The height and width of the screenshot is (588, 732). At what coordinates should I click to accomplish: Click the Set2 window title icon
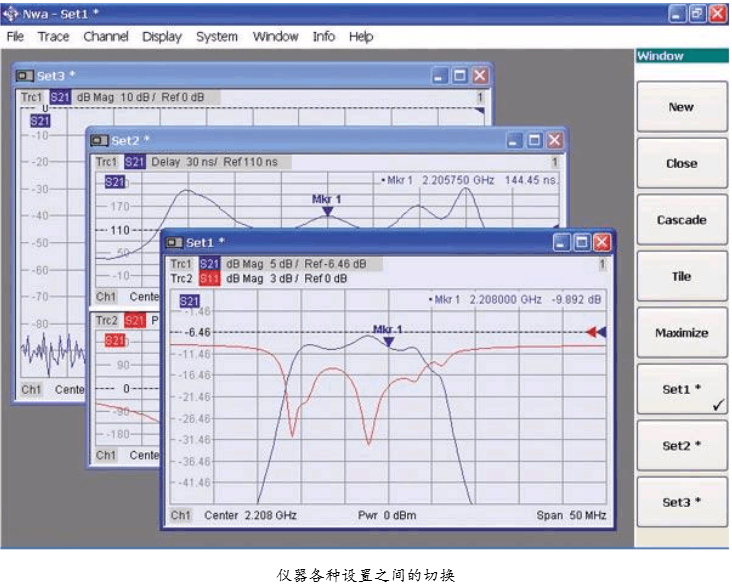pyautogui.click(x=99, y=141)
